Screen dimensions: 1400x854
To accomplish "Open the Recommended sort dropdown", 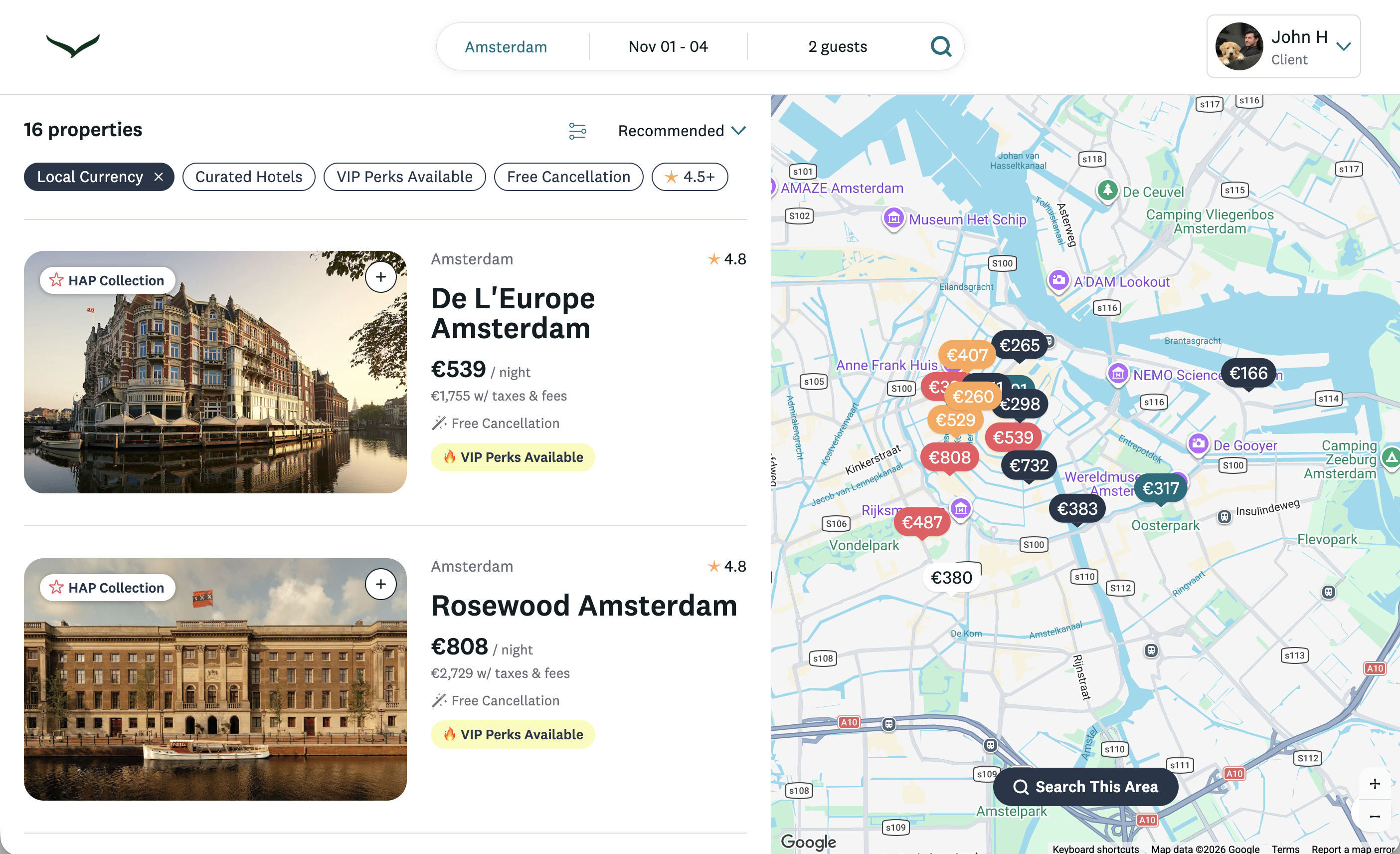I will [x=682, y=131].
